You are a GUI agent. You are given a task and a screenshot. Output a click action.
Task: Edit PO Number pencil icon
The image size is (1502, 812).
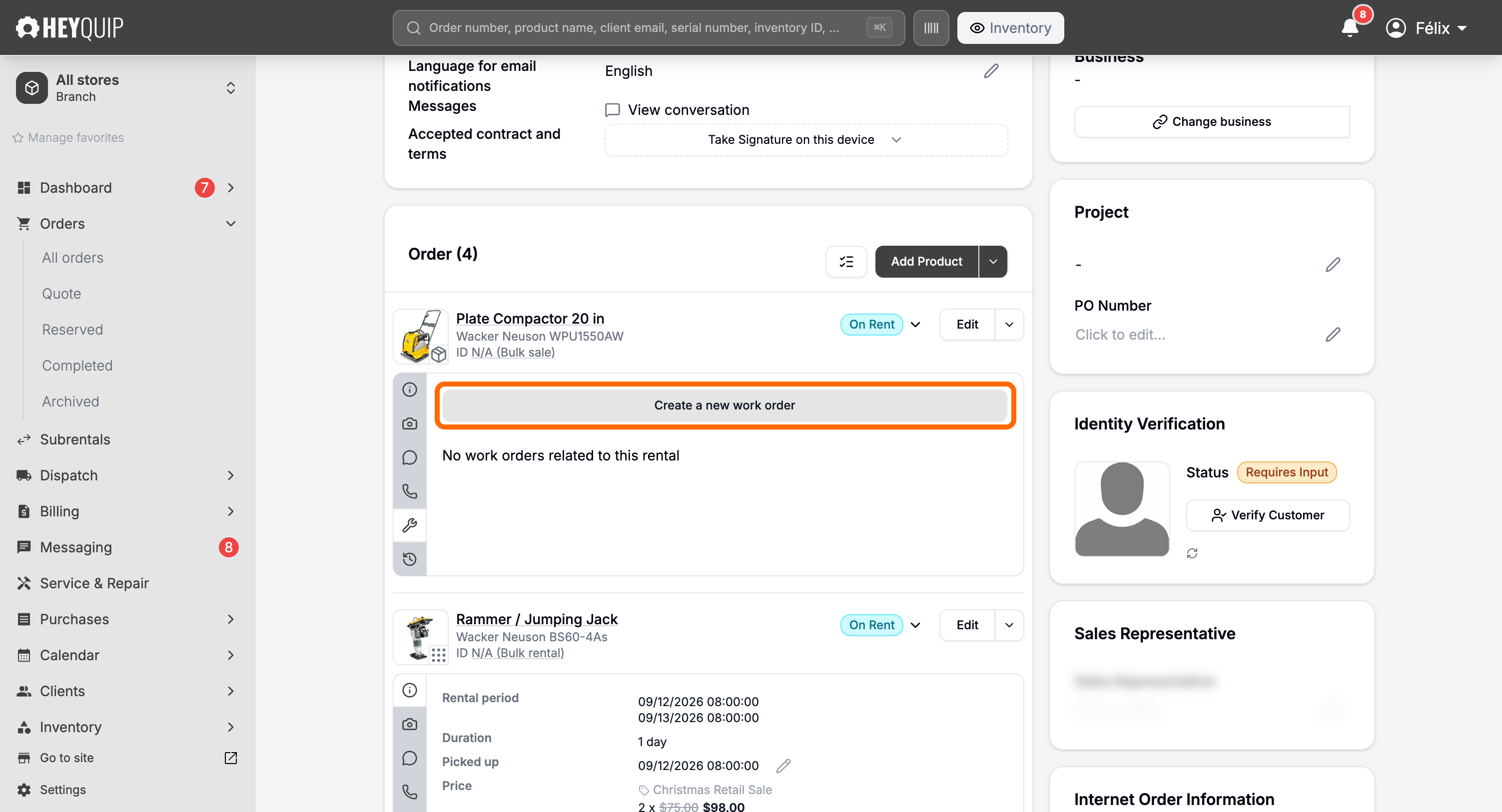pos(1332,335)
